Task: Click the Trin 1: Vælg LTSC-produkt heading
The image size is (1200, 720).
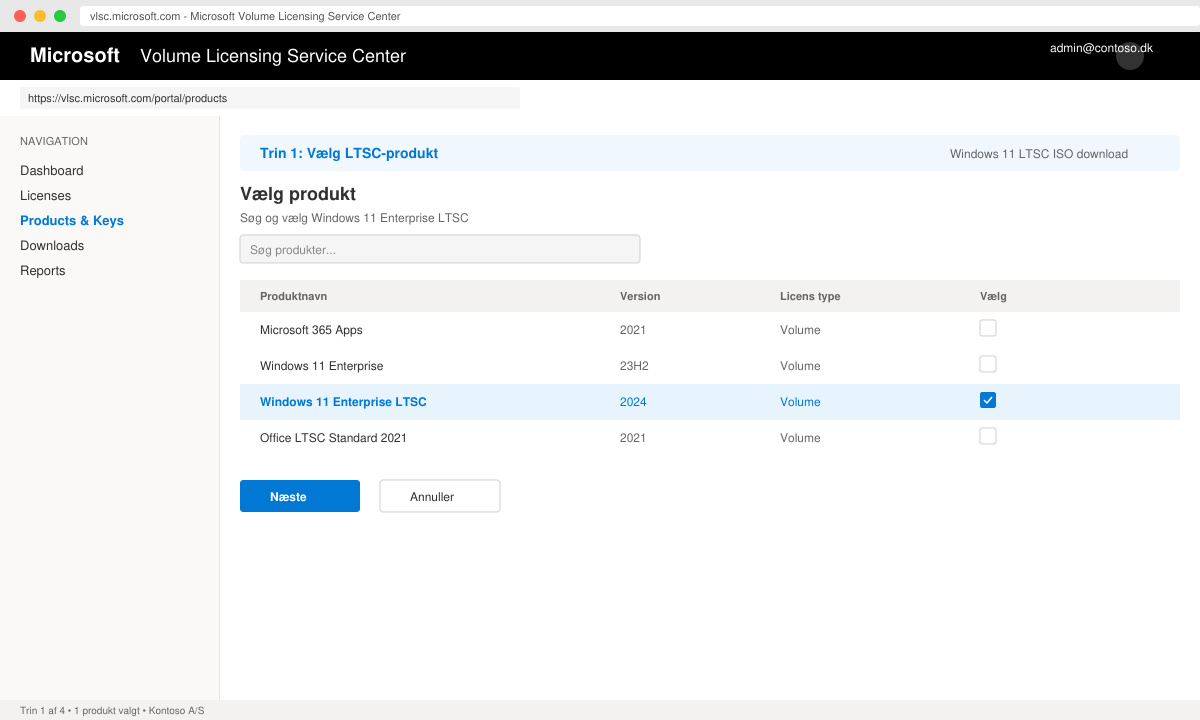Action: tap(349, 153)
